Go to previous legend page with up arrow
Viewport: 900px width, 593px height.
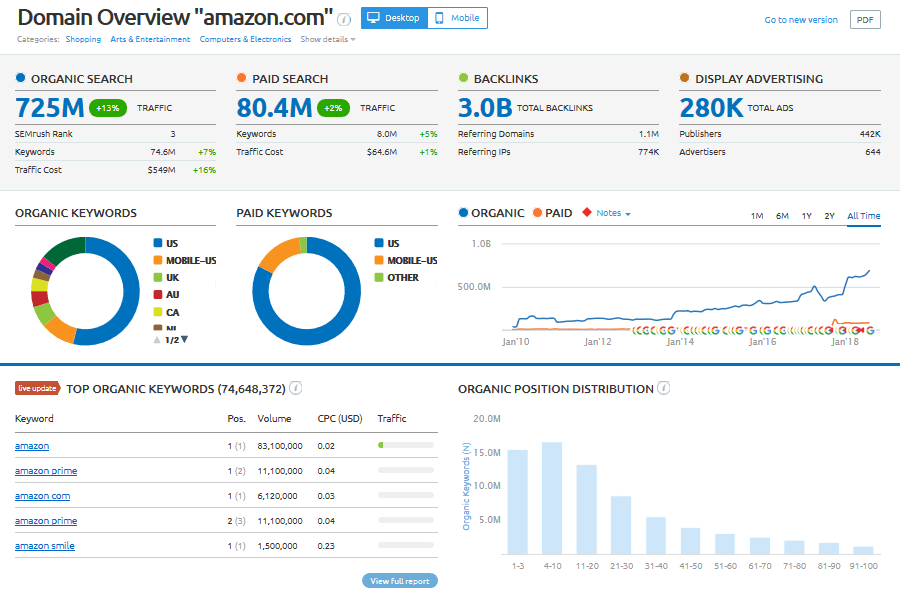[x=157, y=340]
